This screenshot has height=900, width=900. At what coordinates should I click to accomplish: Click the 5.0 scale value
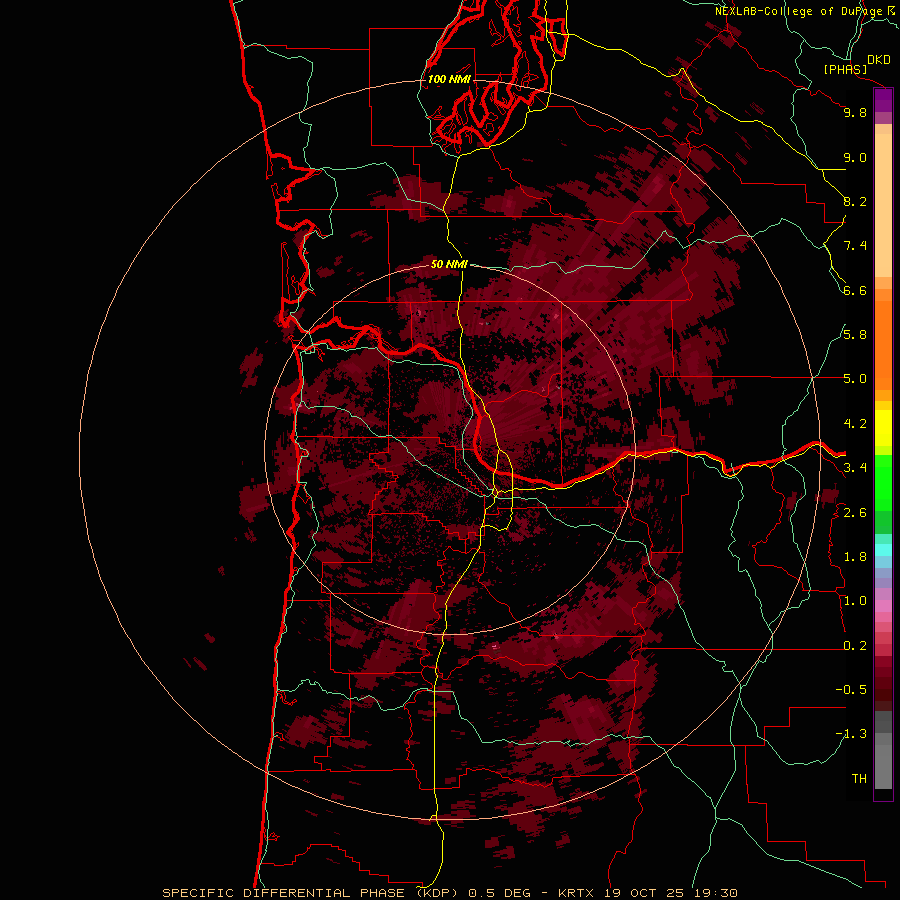(855, 379)
